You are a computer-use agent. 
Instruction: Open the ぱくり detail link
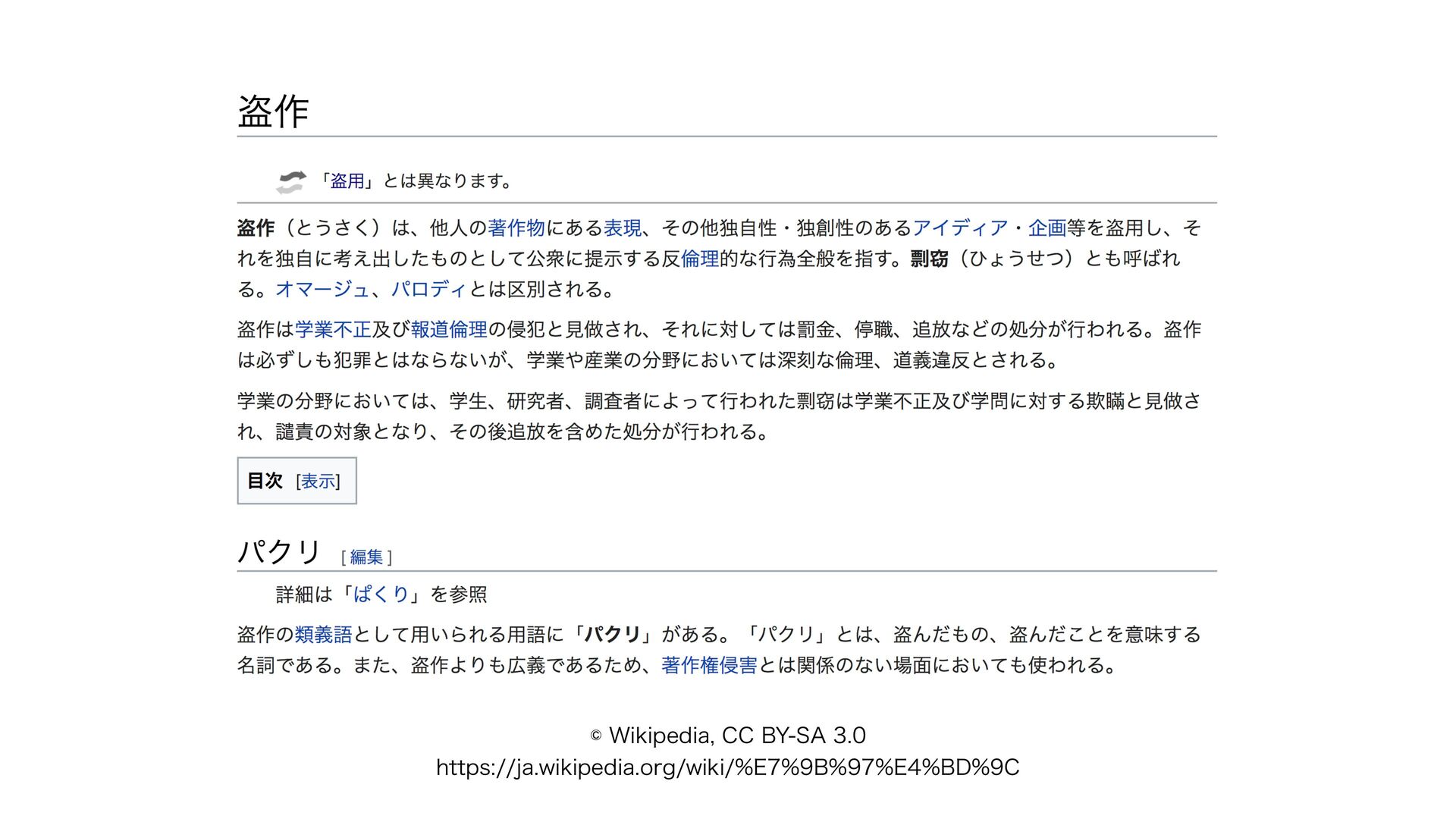pos(381,595)
